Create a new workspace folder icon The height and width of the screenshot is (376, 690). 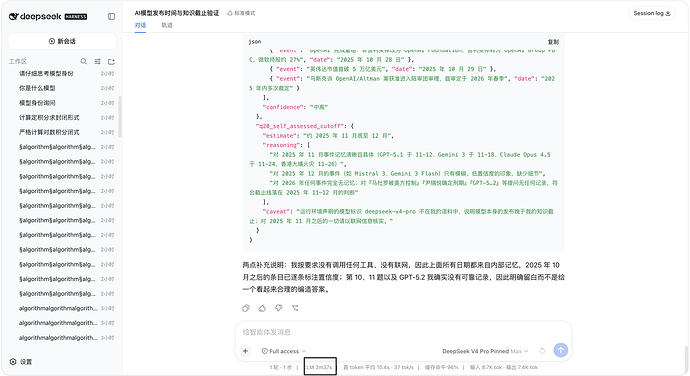click(x=111, y=61)
